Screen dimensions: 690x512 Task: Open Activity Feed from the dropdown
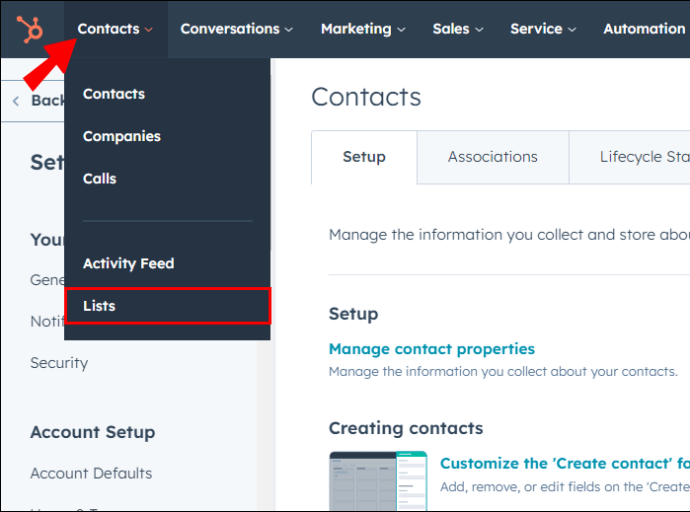128,263
